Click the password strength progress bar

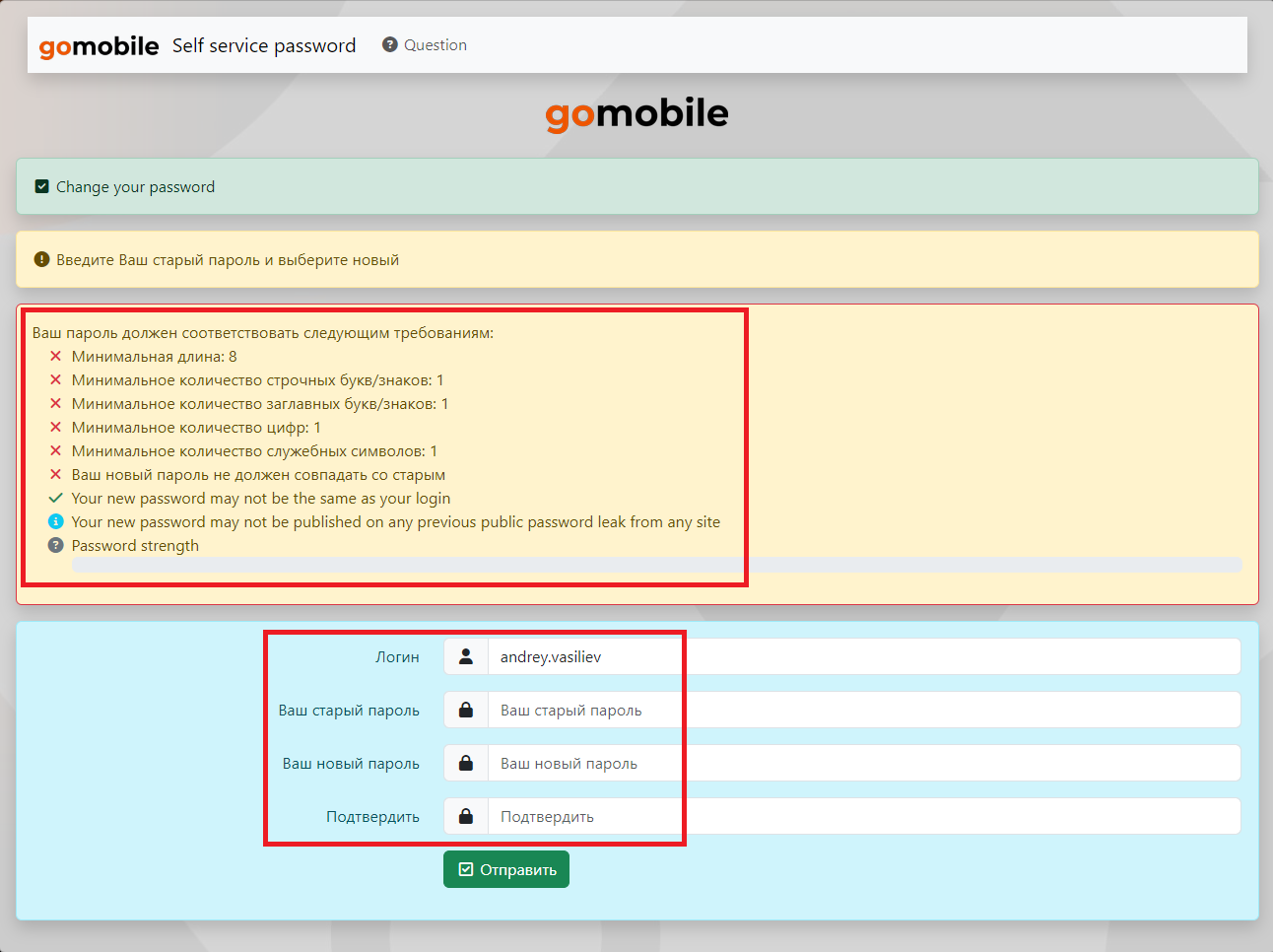coord(656,565)
